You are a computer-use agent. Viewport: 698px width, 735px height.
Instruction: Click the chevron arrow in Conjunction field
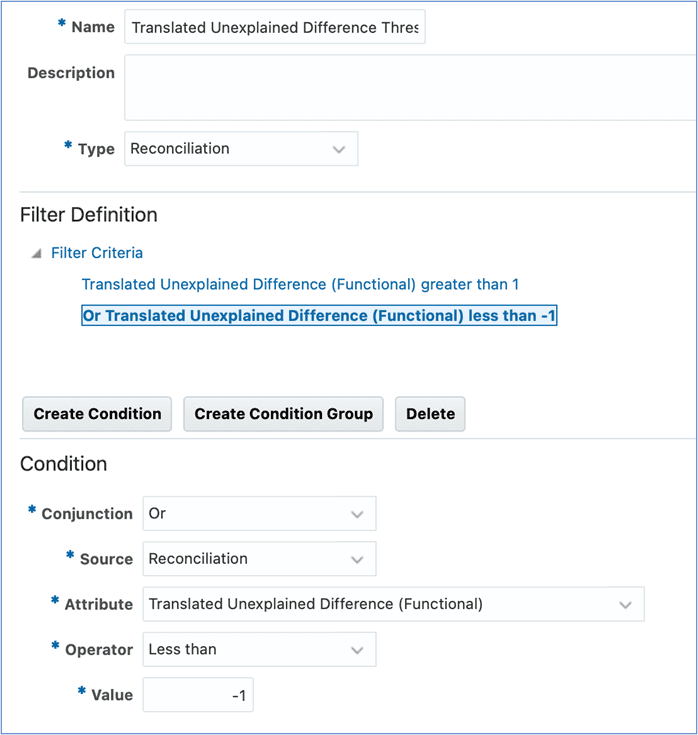tap(357, 515)
